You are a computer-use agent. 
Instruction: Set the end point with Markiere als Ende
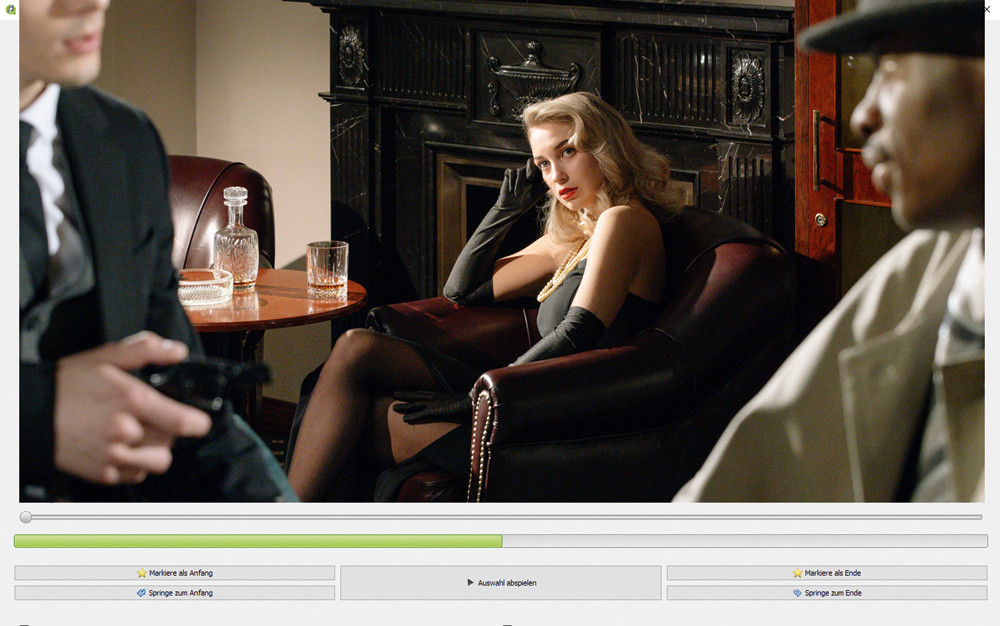tap(827, 573)
